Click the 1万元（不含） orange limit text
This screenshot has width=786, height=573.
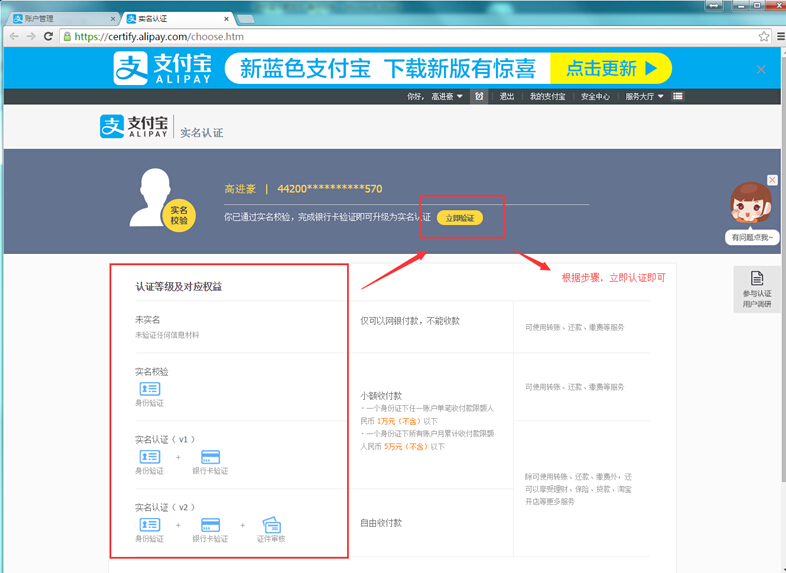coord(400,421)
